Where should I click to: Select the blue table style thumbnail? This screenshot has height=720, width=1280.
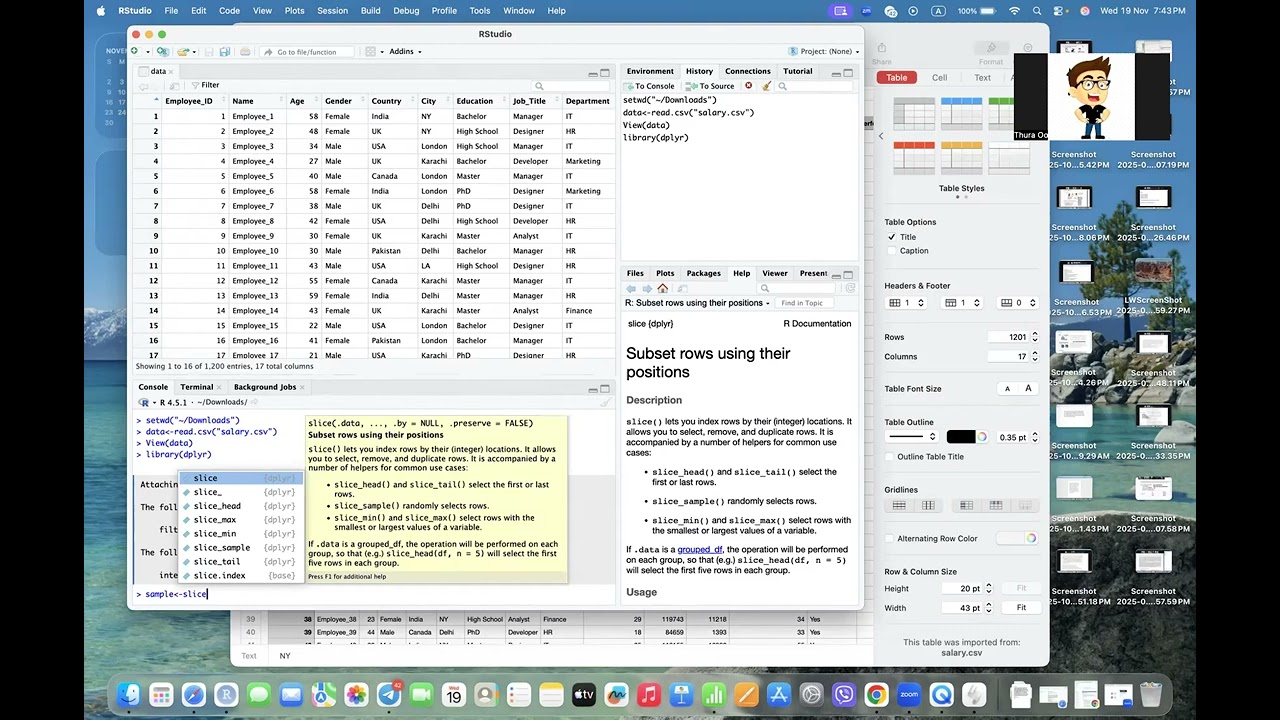point(961,113)
